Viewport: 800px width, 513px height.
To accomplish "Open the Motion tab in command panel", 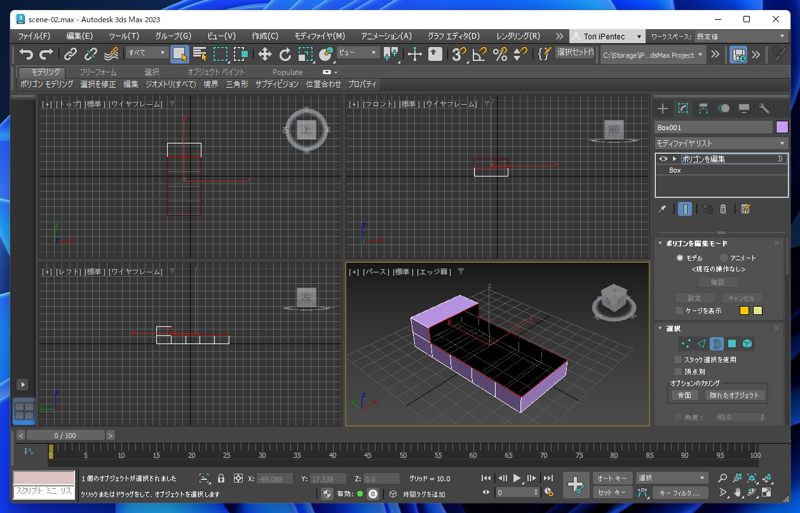I will point(723,108).
